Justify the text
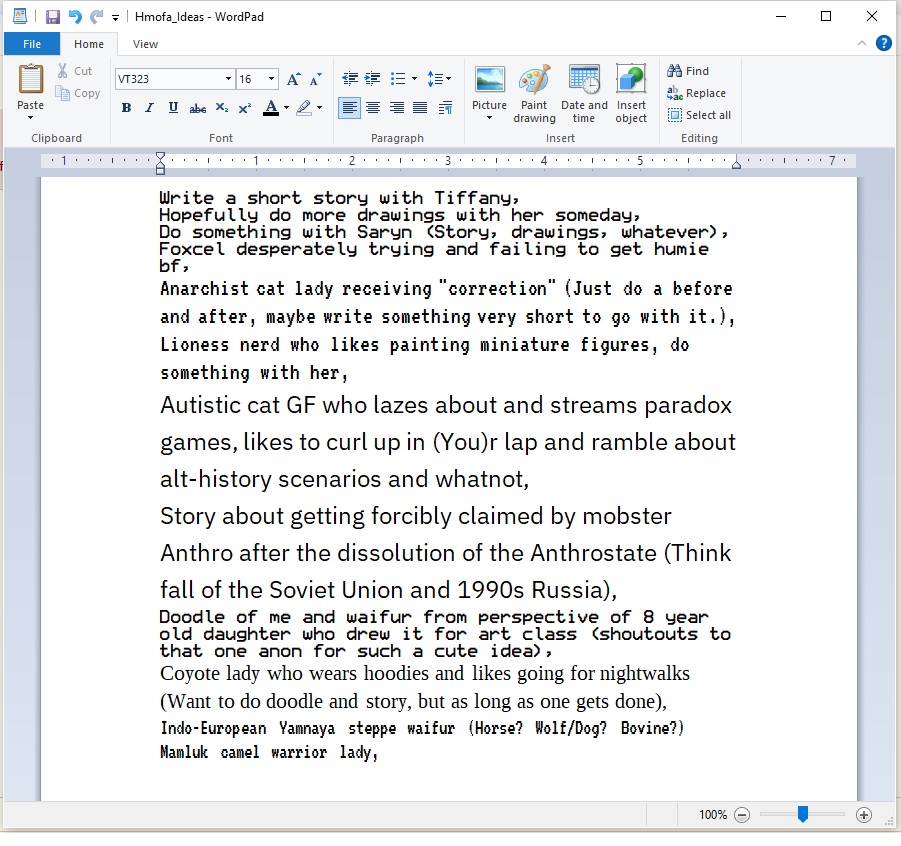901x846 pixels. 420,107
